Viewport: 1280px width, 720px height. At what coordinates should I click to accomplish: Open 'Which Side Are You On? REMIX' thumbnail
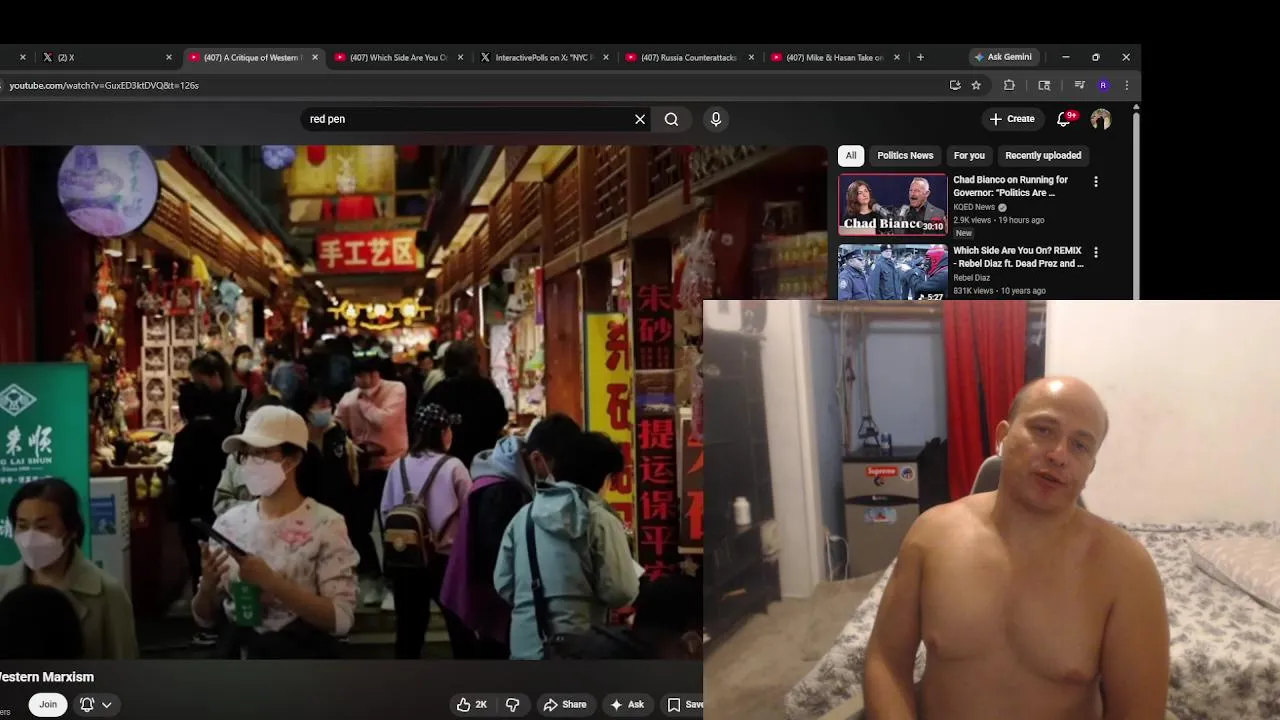click(x=892, y=272)
